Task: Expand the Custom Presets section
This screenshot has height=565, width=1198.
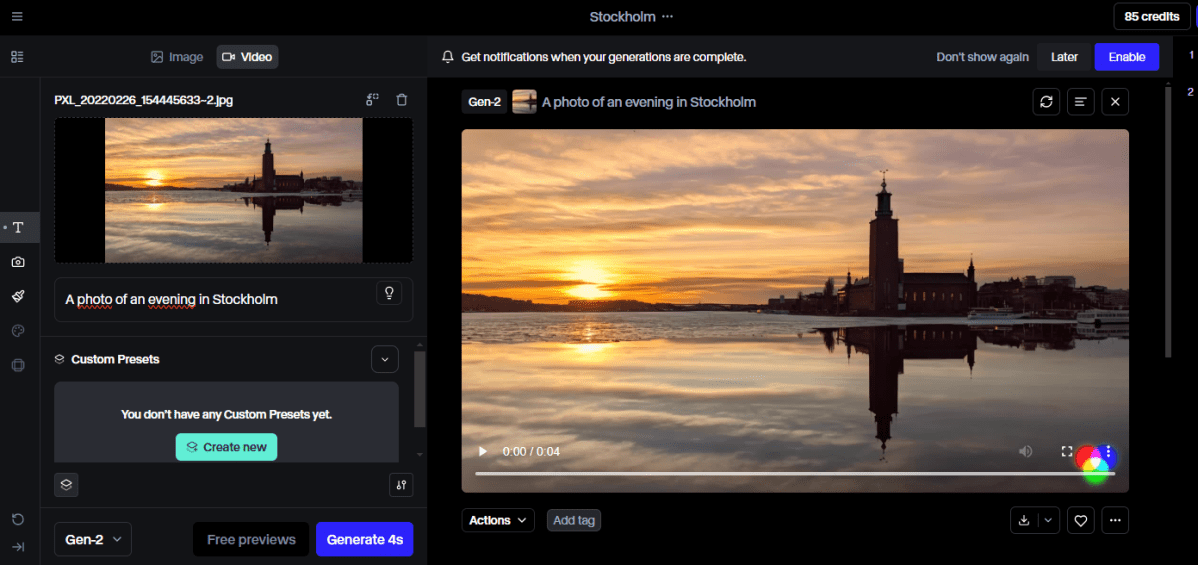Action: coord(384,359)
